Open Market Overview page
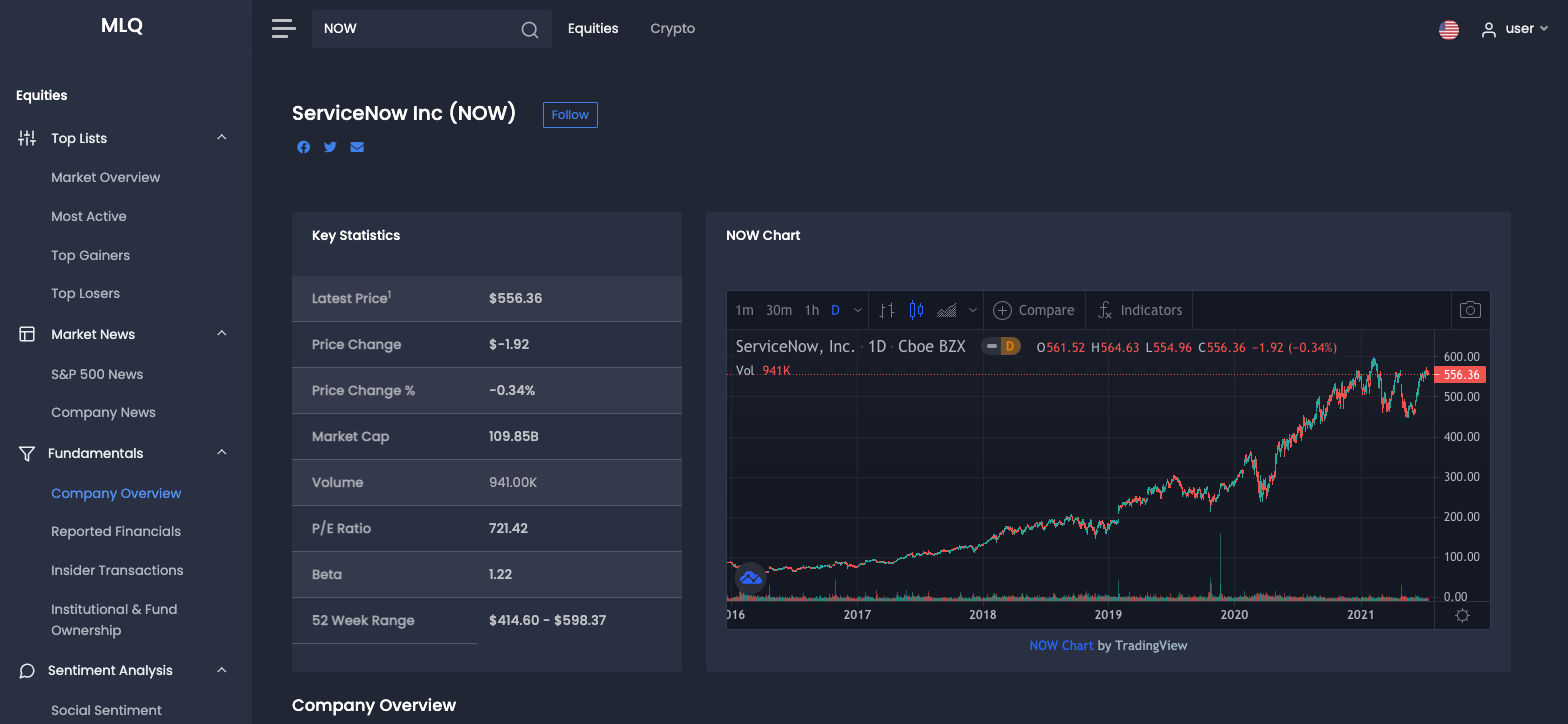This screenshot has width=1568, height=724. tap(106, 177)
